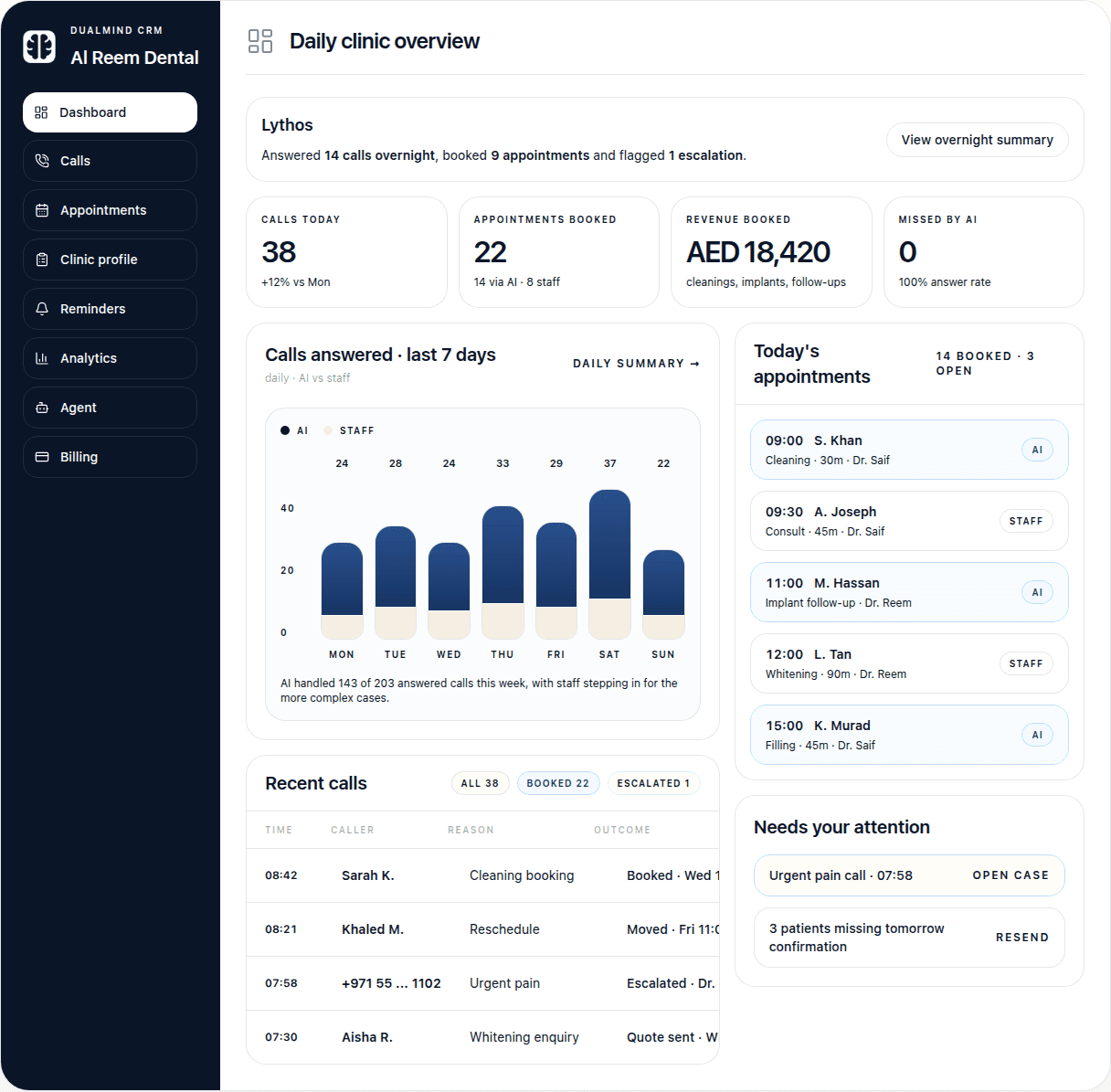Click the Cleaning booking reason cell
This screenshot has width=1111, height=1092.
tap(522, 875)
